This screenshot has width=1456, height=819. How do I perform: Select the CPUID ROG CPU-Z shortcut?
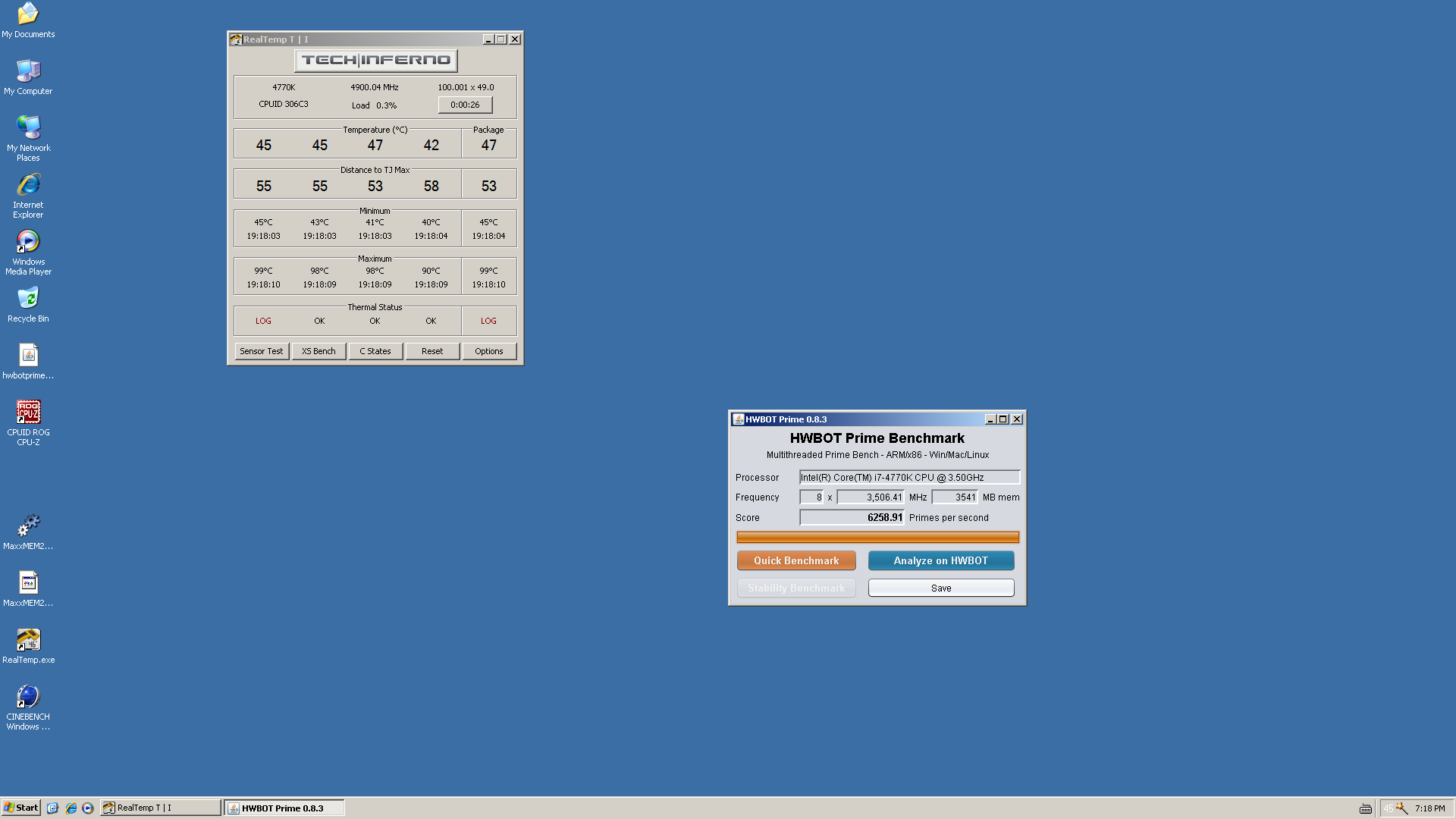pyautogui.click(x=28, y=422)
